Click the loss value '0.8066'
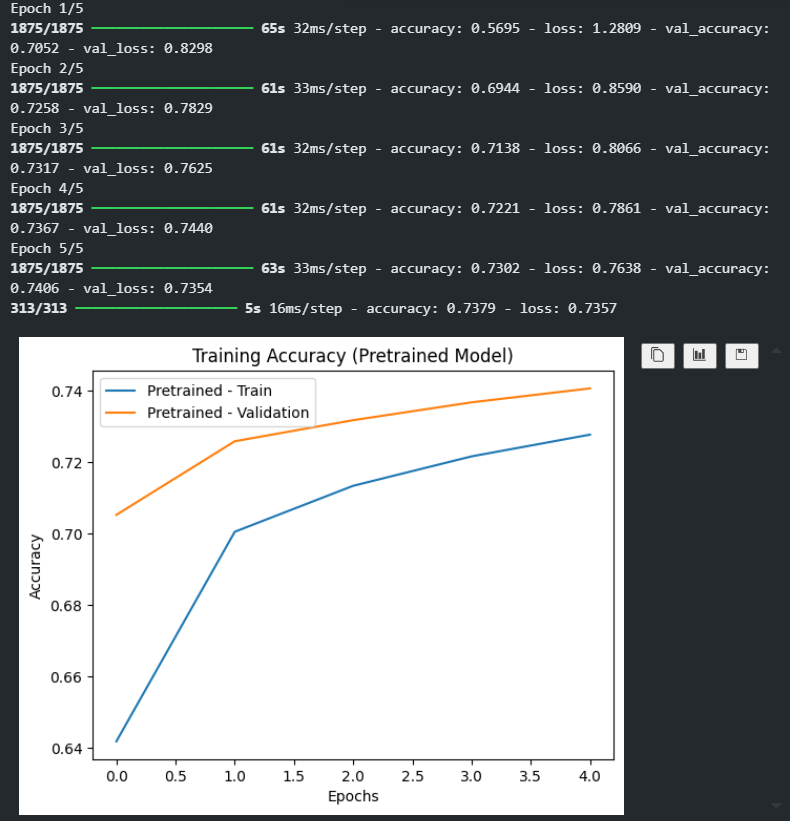This screenshot has width=790, height=821. pos(616,148)
